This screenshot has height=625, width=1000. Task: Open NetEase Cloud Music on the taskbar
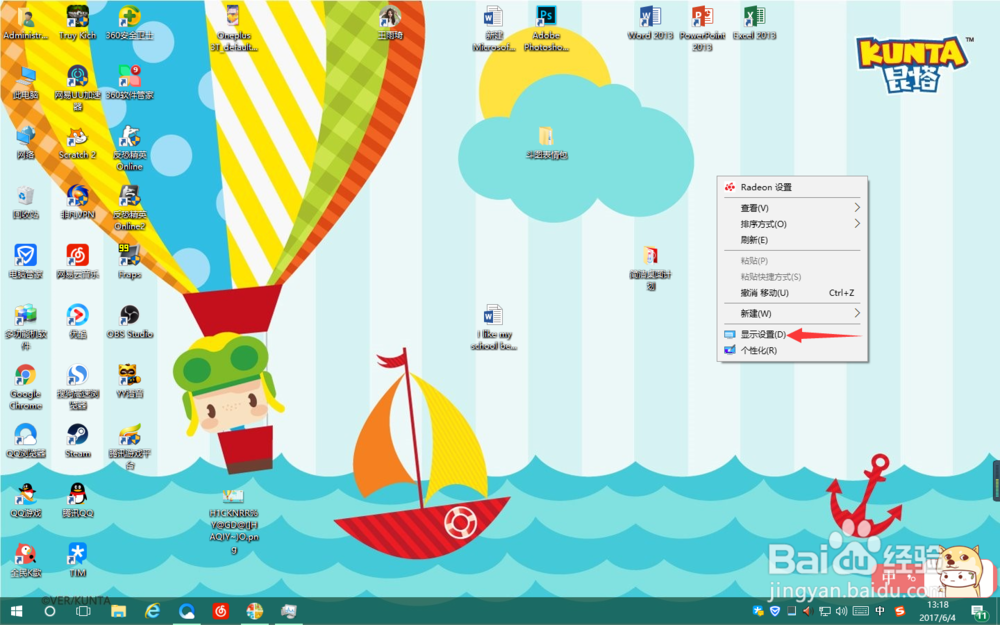pyautogui.click(x=221, y=611)
